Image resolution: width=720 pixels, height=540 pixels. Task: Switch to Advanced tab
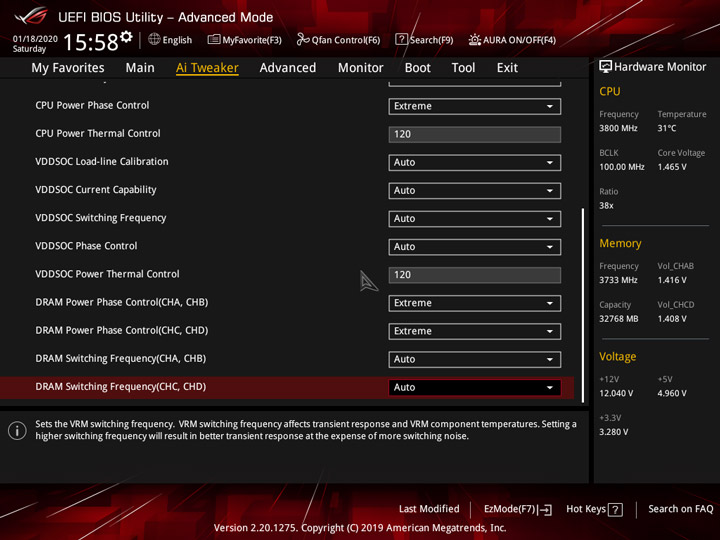pos(288,68)
